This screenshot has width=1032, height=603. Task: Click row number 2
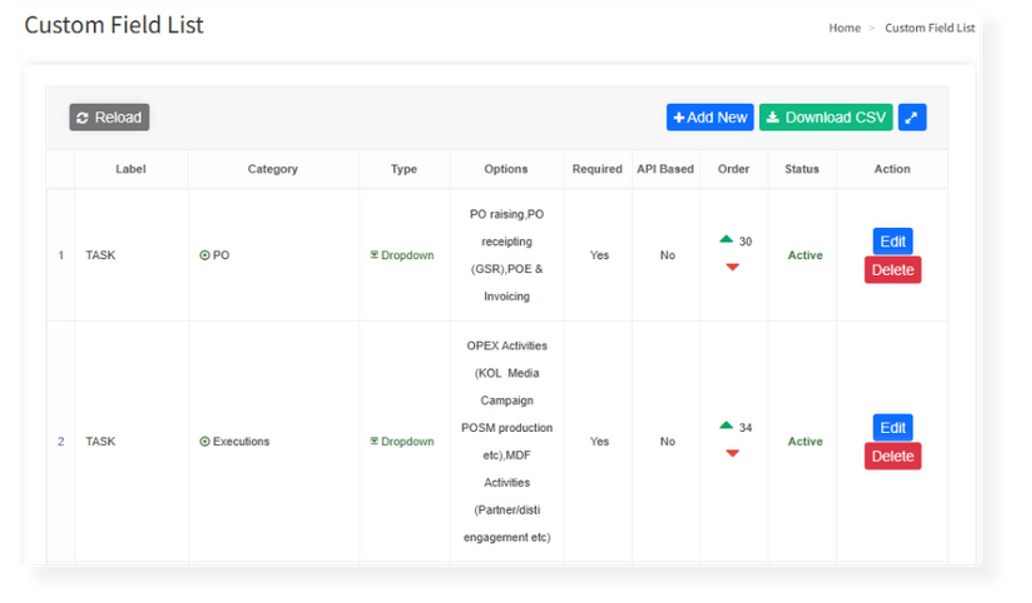[61, 441]
